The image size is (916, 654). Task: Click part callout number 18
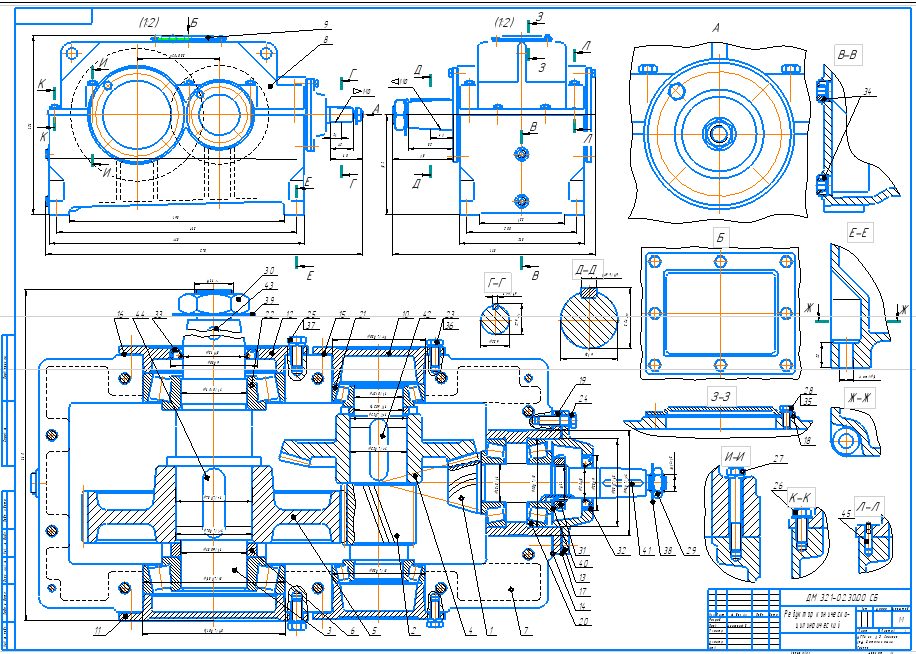tap(807, 441)
